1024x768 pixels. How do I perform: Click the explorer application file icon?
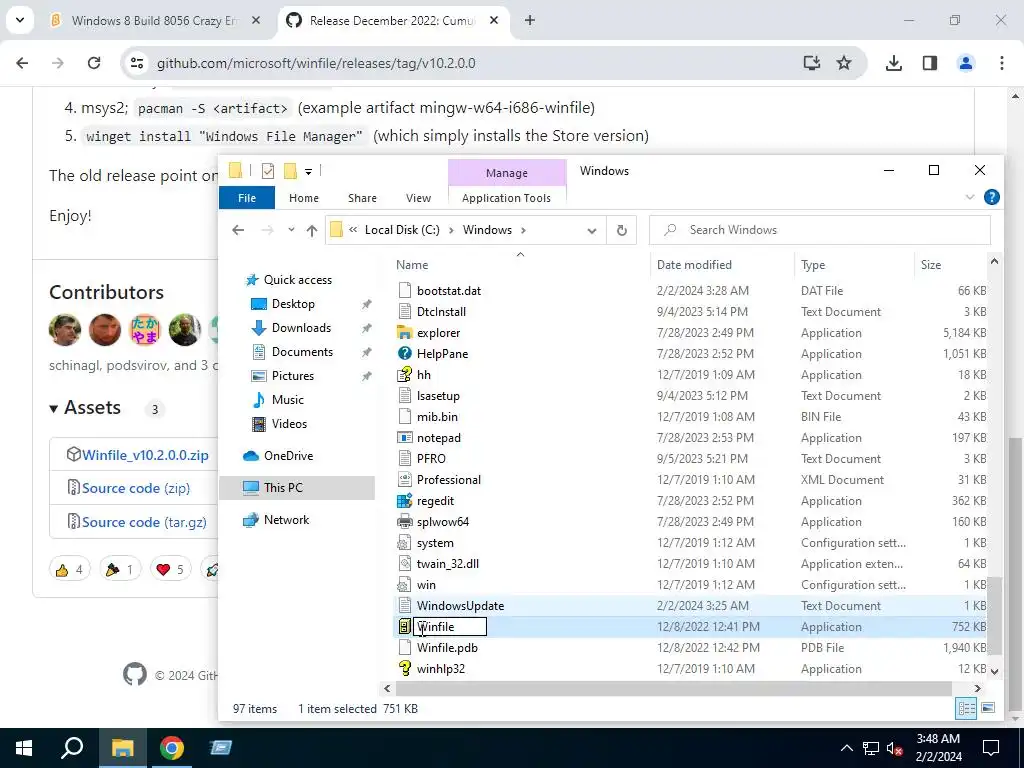tap(405, 332)
